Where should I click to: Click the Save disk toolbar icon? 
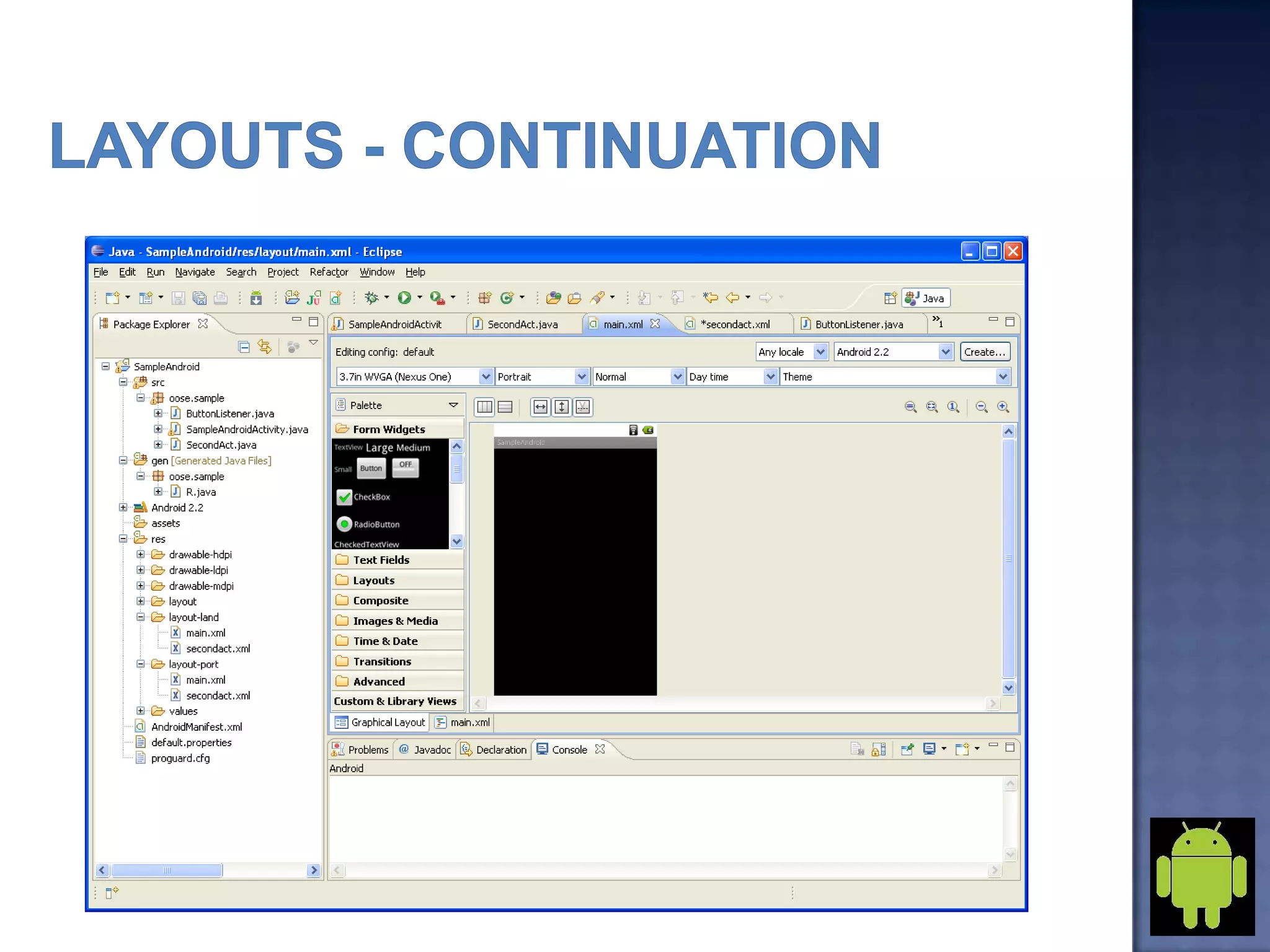click(x=178, y=298)
